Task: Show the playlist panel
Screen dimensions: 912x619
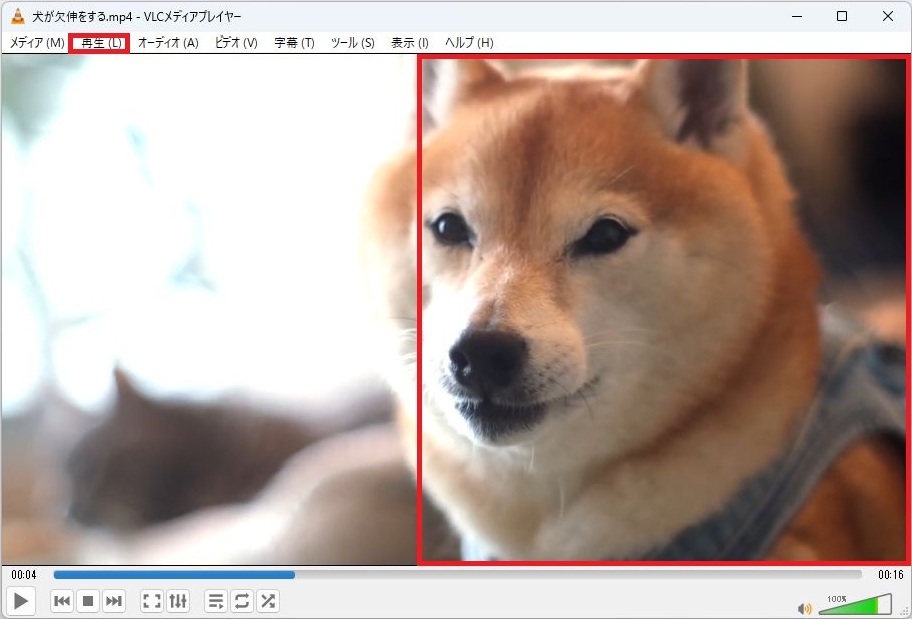Action: [x=216, y=601]
